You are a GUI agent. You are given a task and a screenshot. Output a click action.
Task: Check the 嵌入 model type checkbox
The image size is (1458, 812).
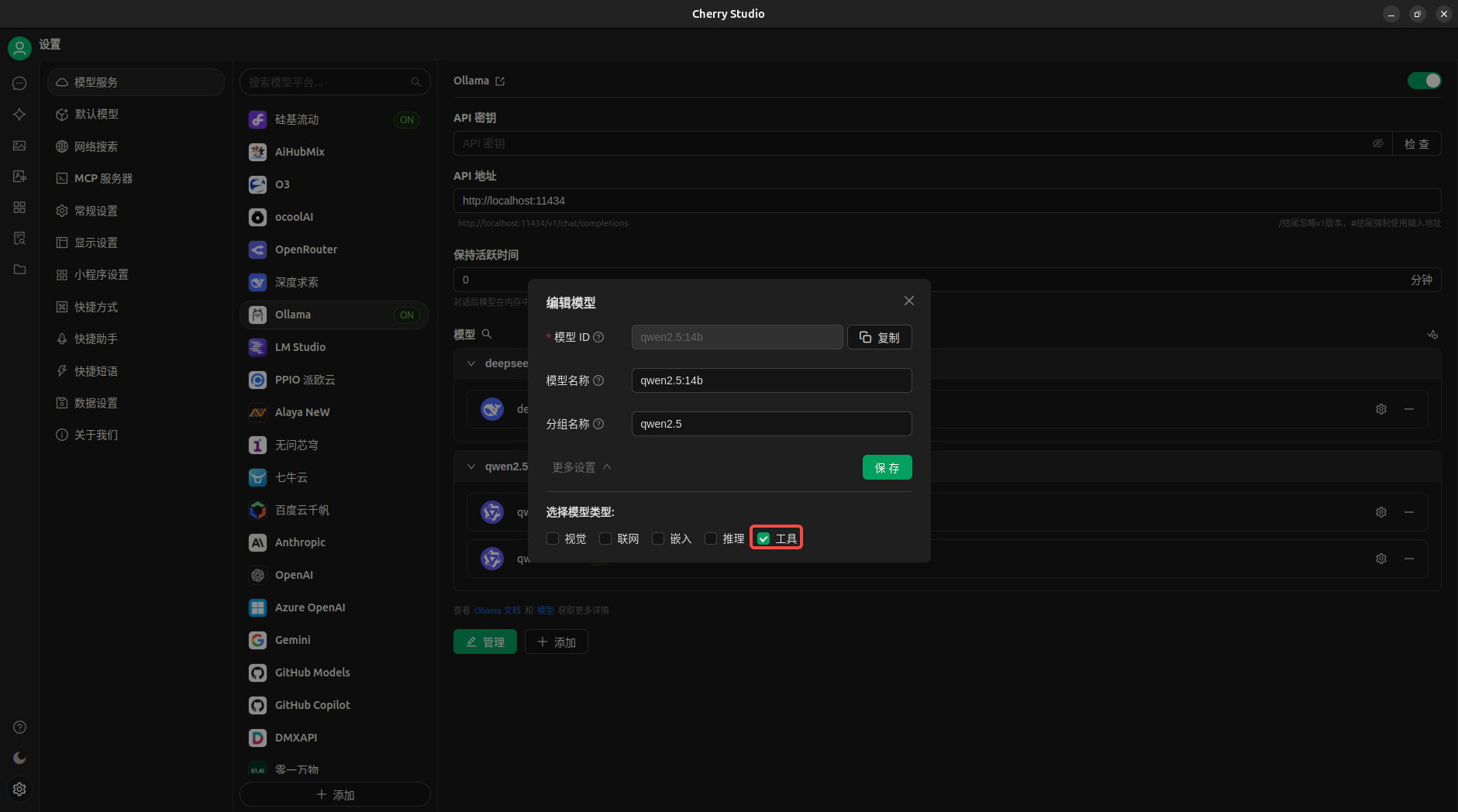coord(658,538)
